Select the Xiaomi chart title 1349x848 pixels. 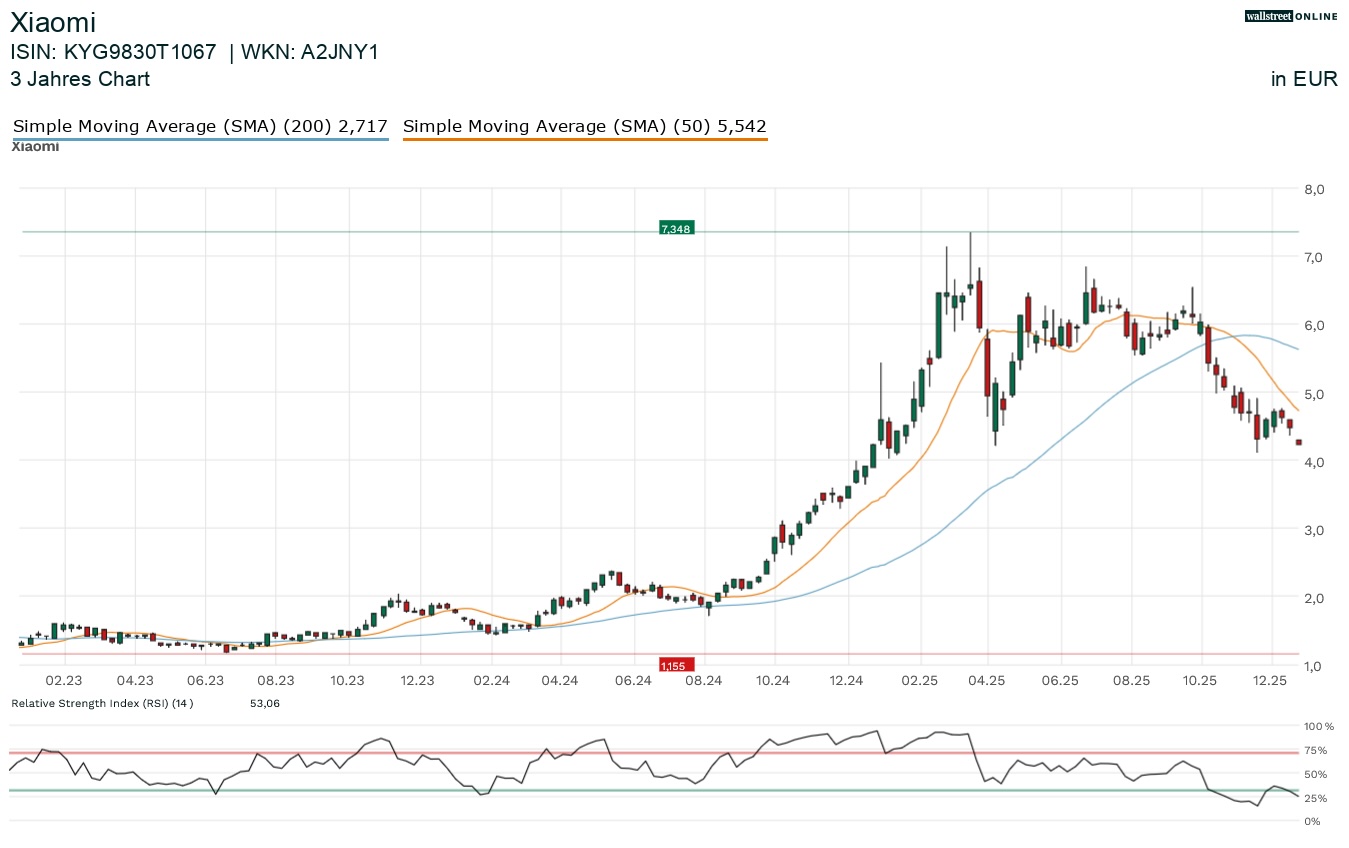coord(53,22)
